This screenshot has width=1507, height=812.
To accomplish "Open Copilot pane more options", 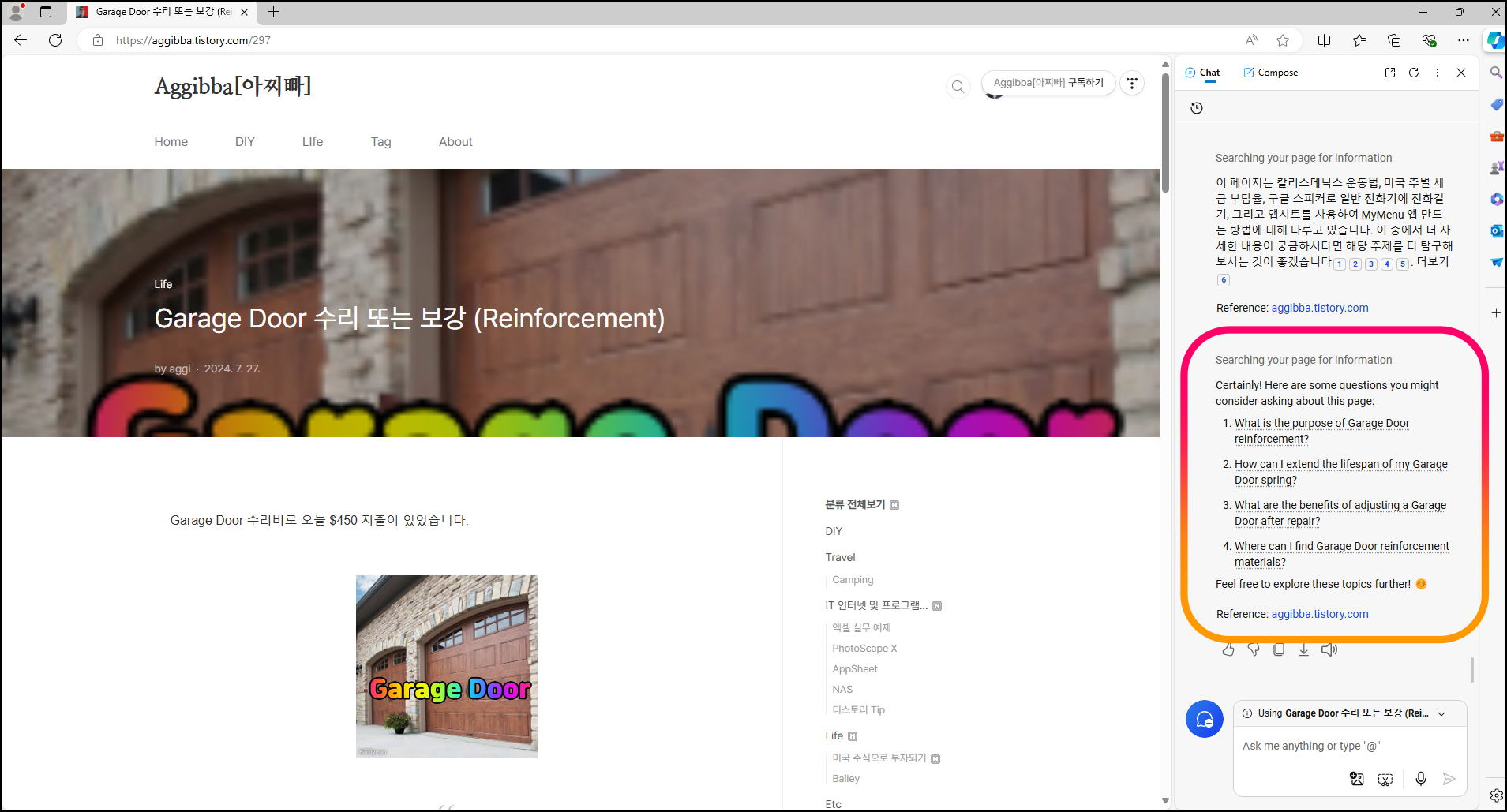I will point(1438,73).
